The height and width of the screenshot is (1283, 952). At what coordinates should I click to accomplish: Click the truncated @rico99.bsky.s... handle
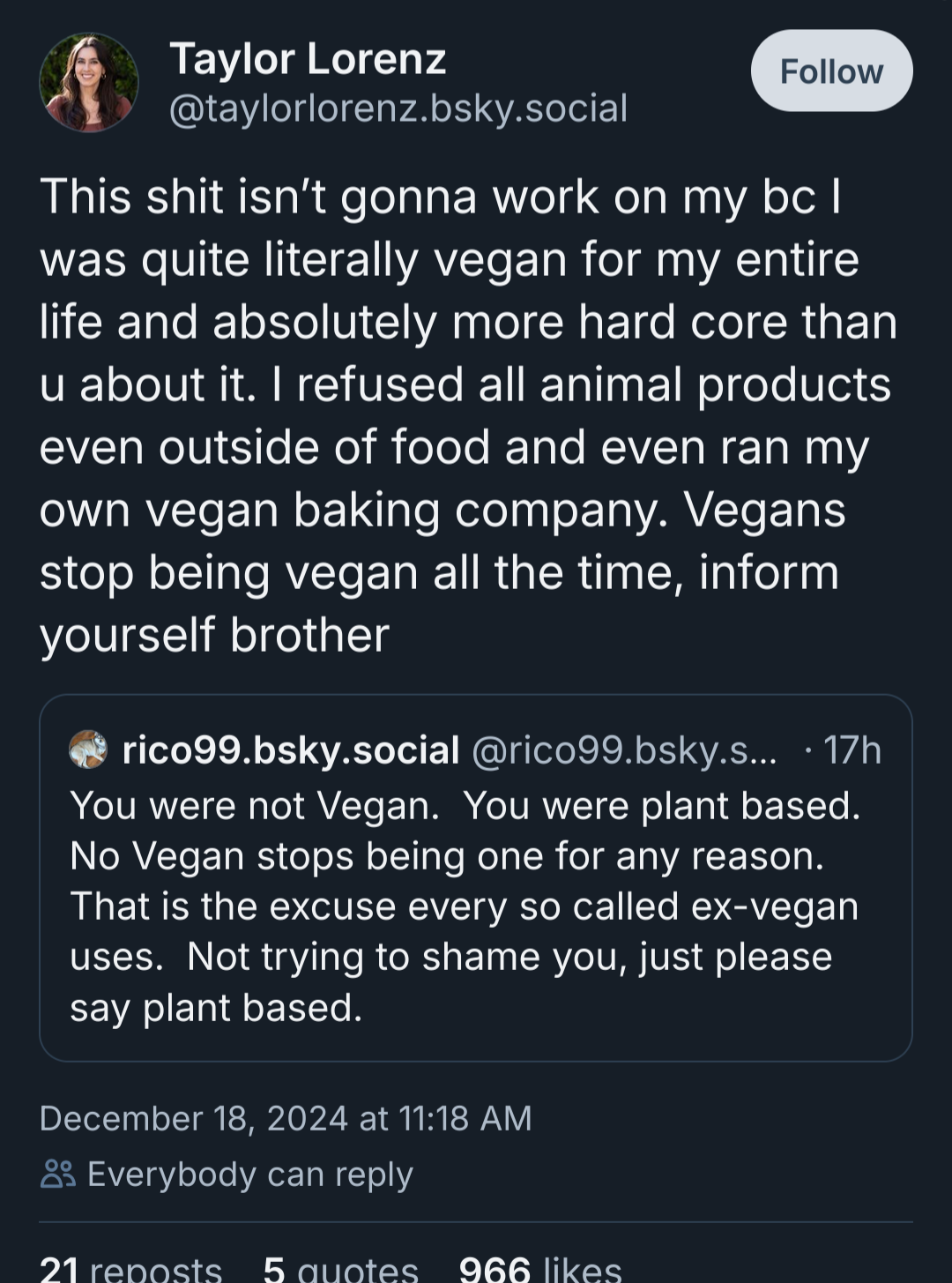coord(624,750)
